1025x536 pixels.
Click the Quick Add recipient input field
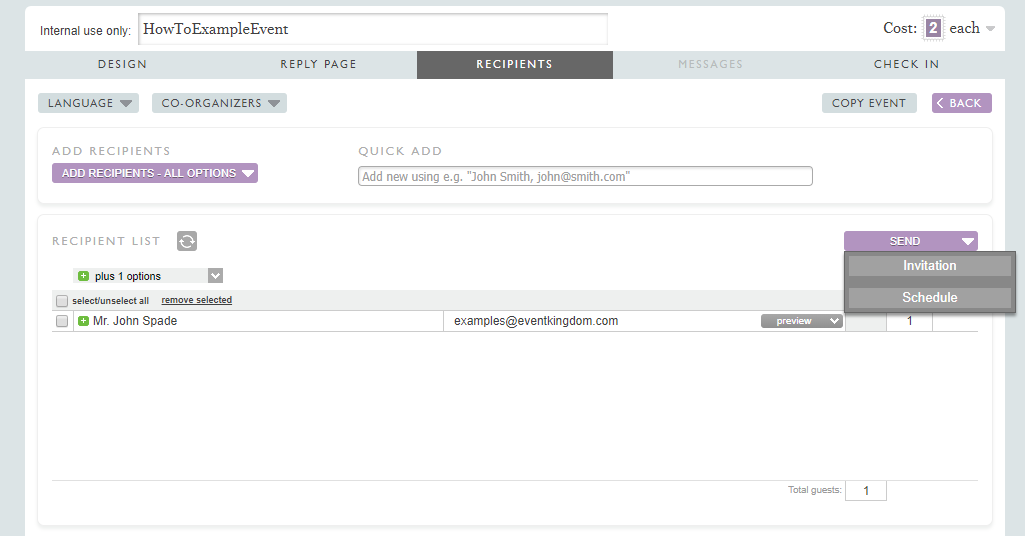click(585, 176)
